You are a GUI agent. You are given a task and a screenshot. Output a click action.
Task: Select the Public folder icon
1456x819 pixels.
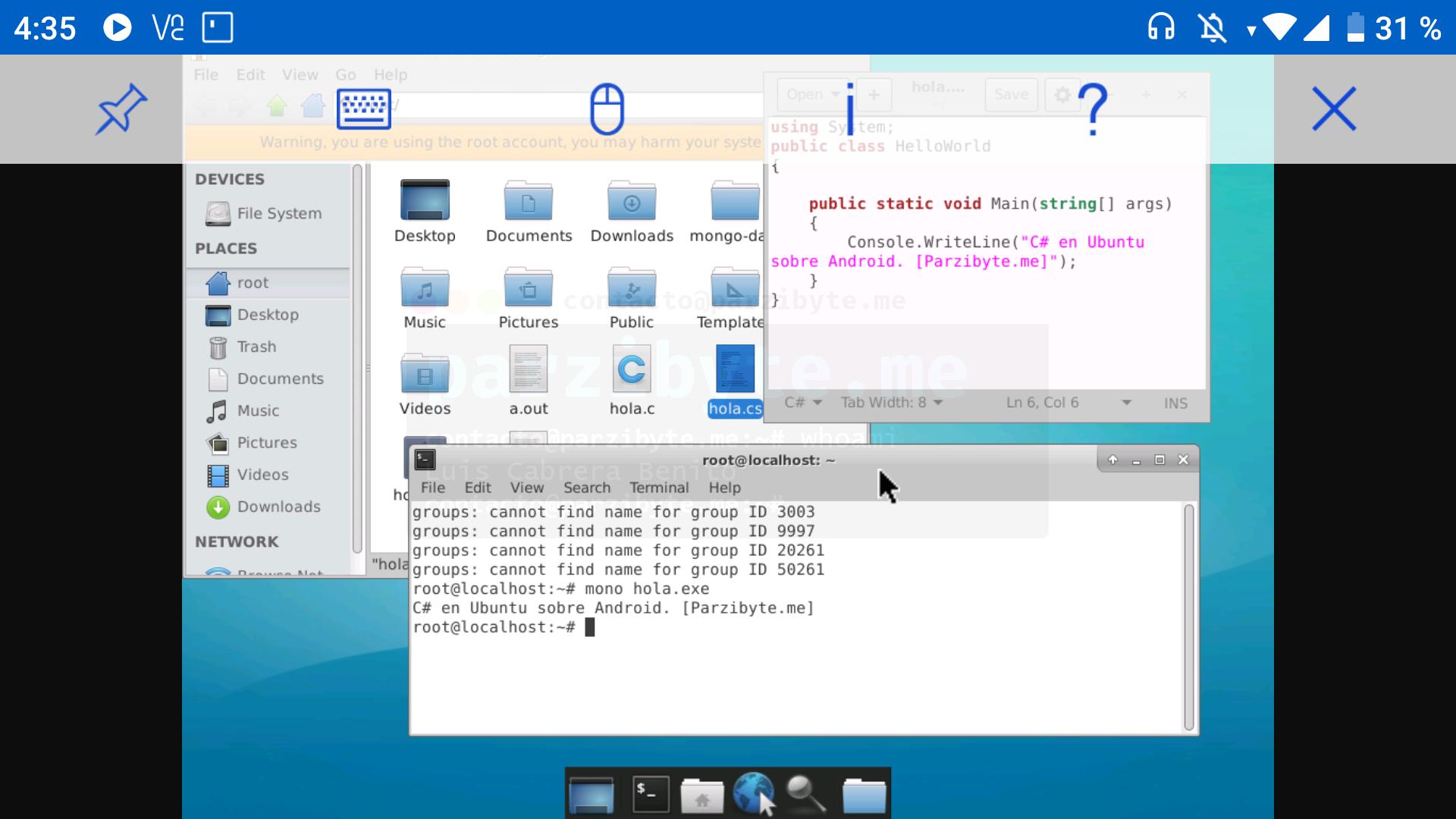point(632,298)
